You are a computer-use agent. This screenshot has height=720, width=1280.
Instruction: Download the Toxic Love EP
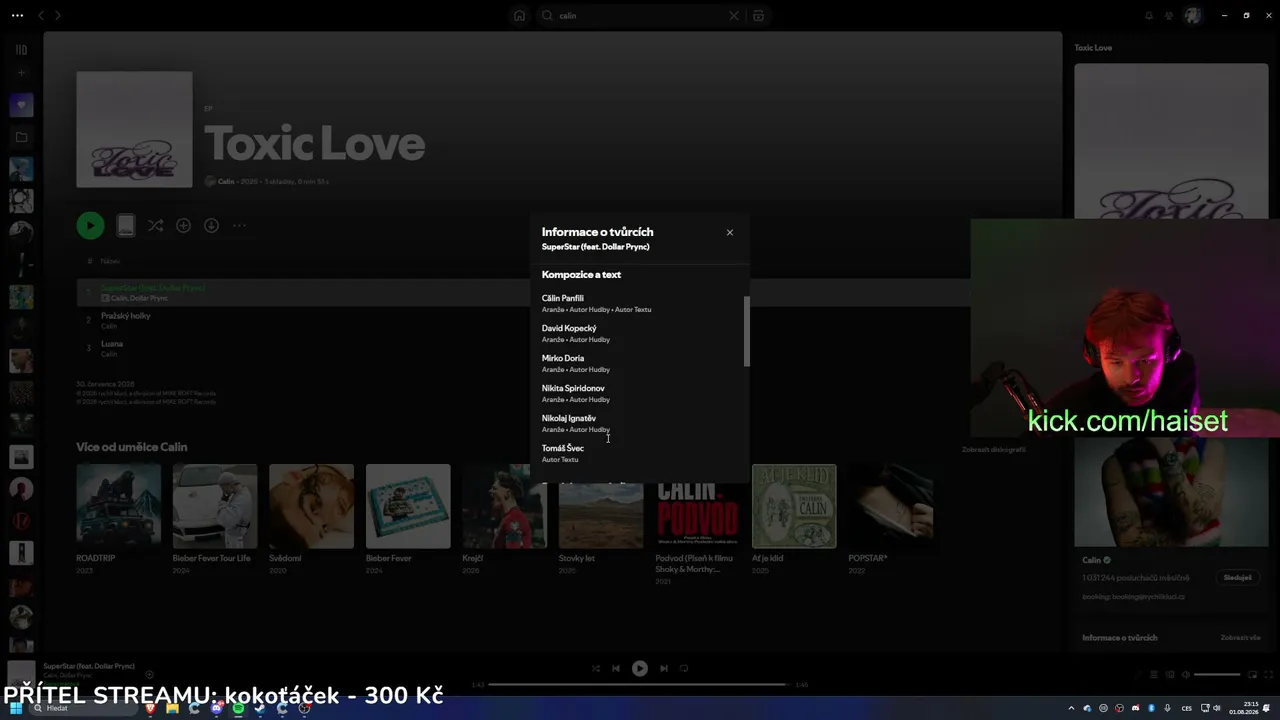[211, 226]
